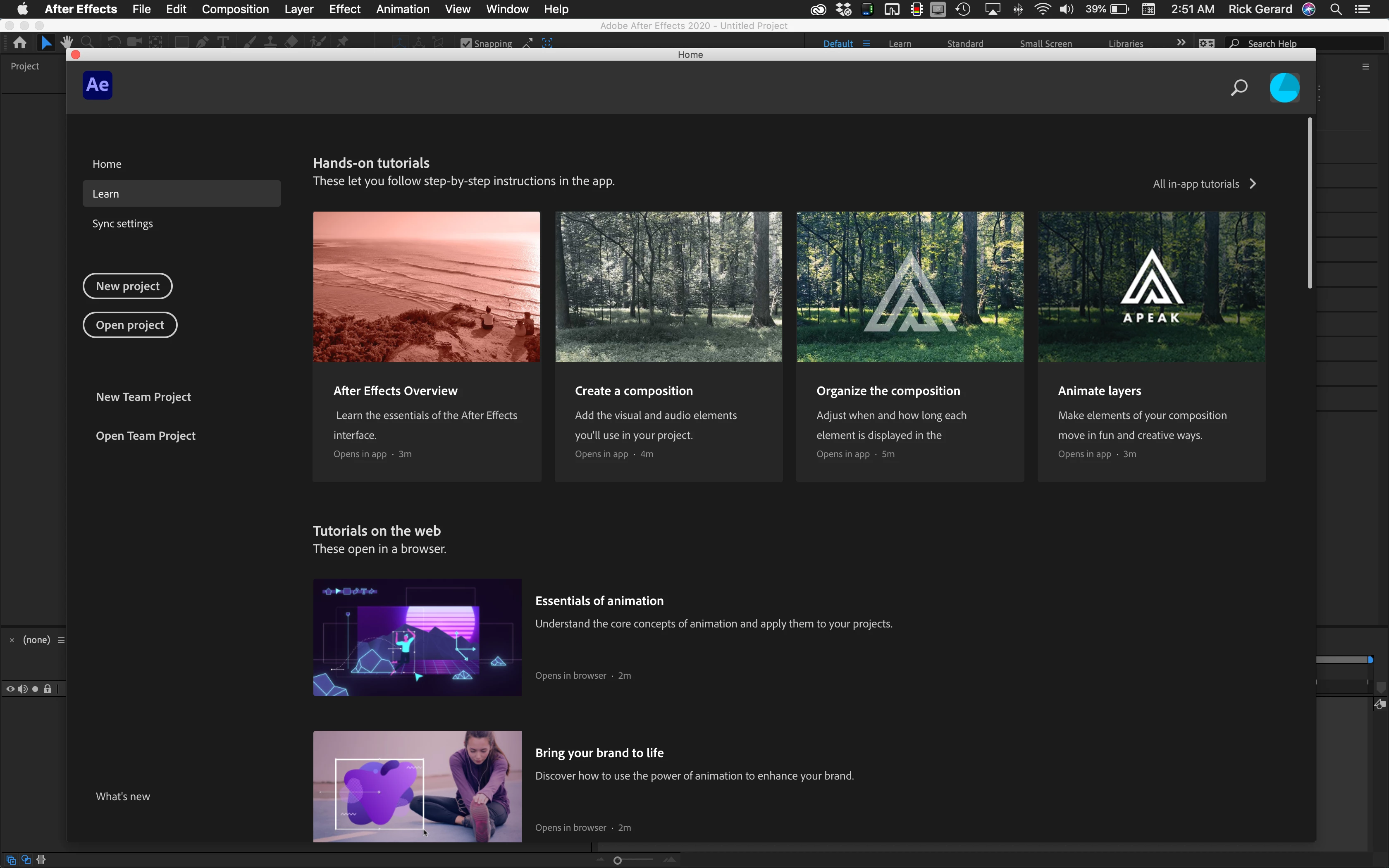Image resolution: width=1389 pixels, height=868 pixels.
Task: Select the Selection arrow tool
Action: [46, 43]
